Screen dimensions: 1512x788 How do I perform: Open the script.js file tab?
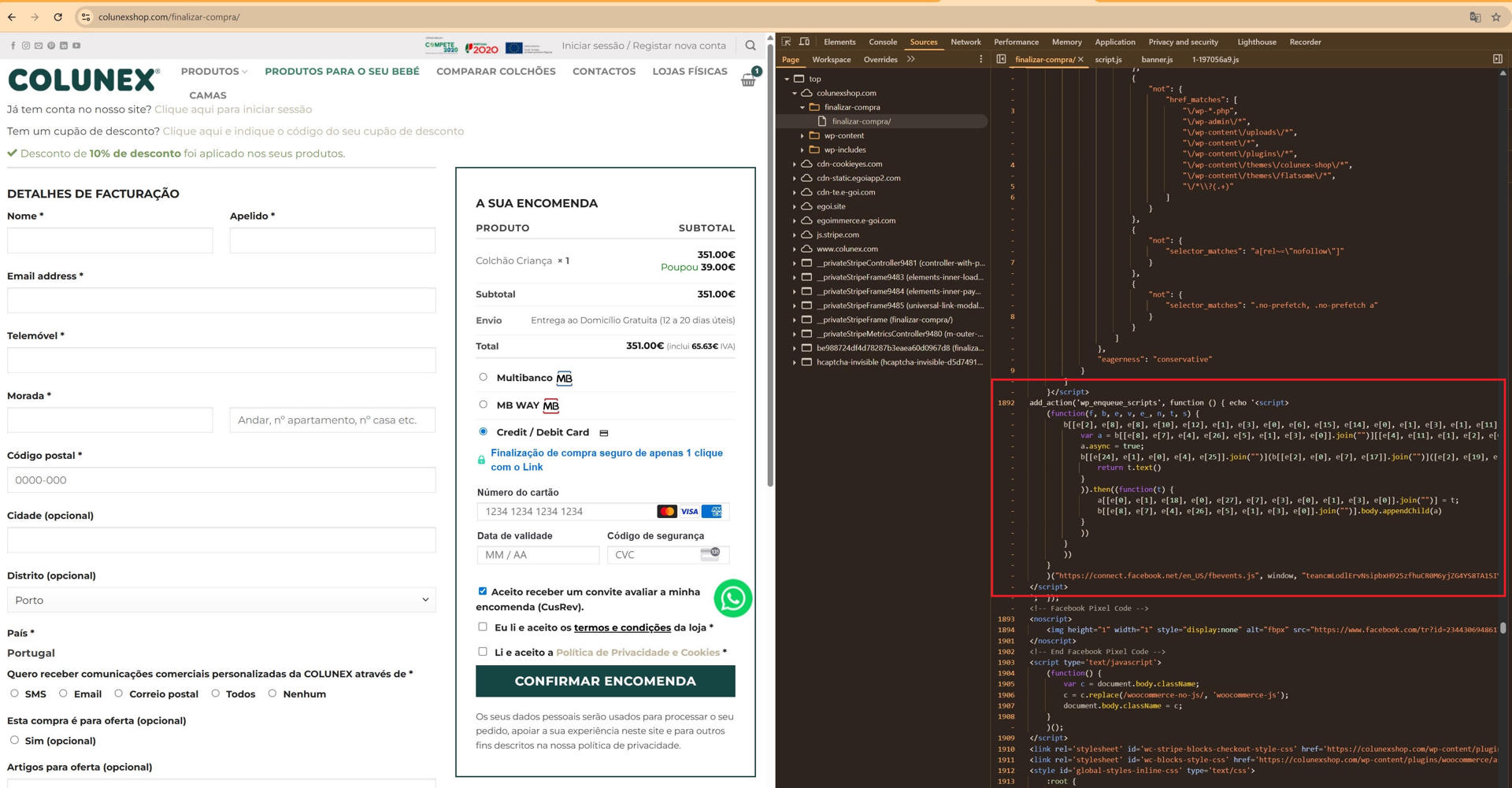pos(1109,58)
